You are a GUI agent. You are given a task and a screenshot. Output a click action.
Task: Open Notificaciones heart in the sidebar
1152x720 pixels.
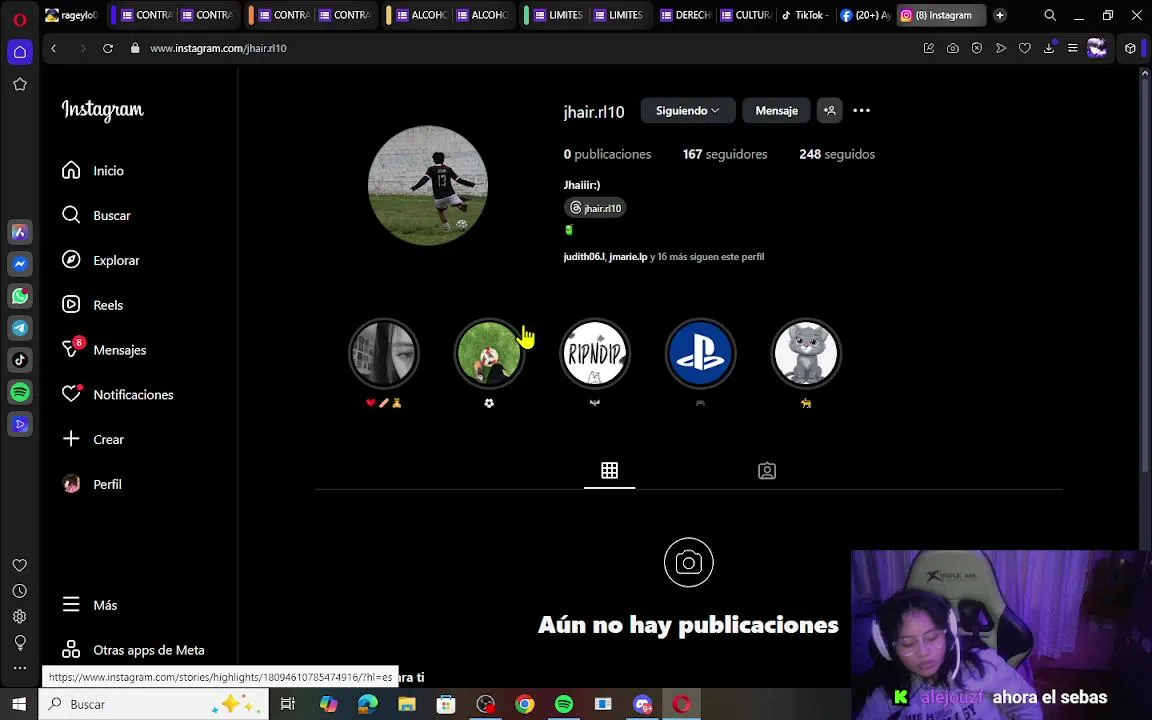click(x=118, y=395)
